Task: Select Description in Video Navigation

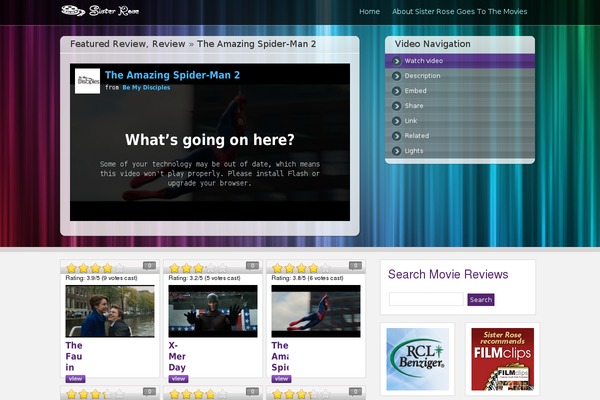Action: (x=460, y=76)
